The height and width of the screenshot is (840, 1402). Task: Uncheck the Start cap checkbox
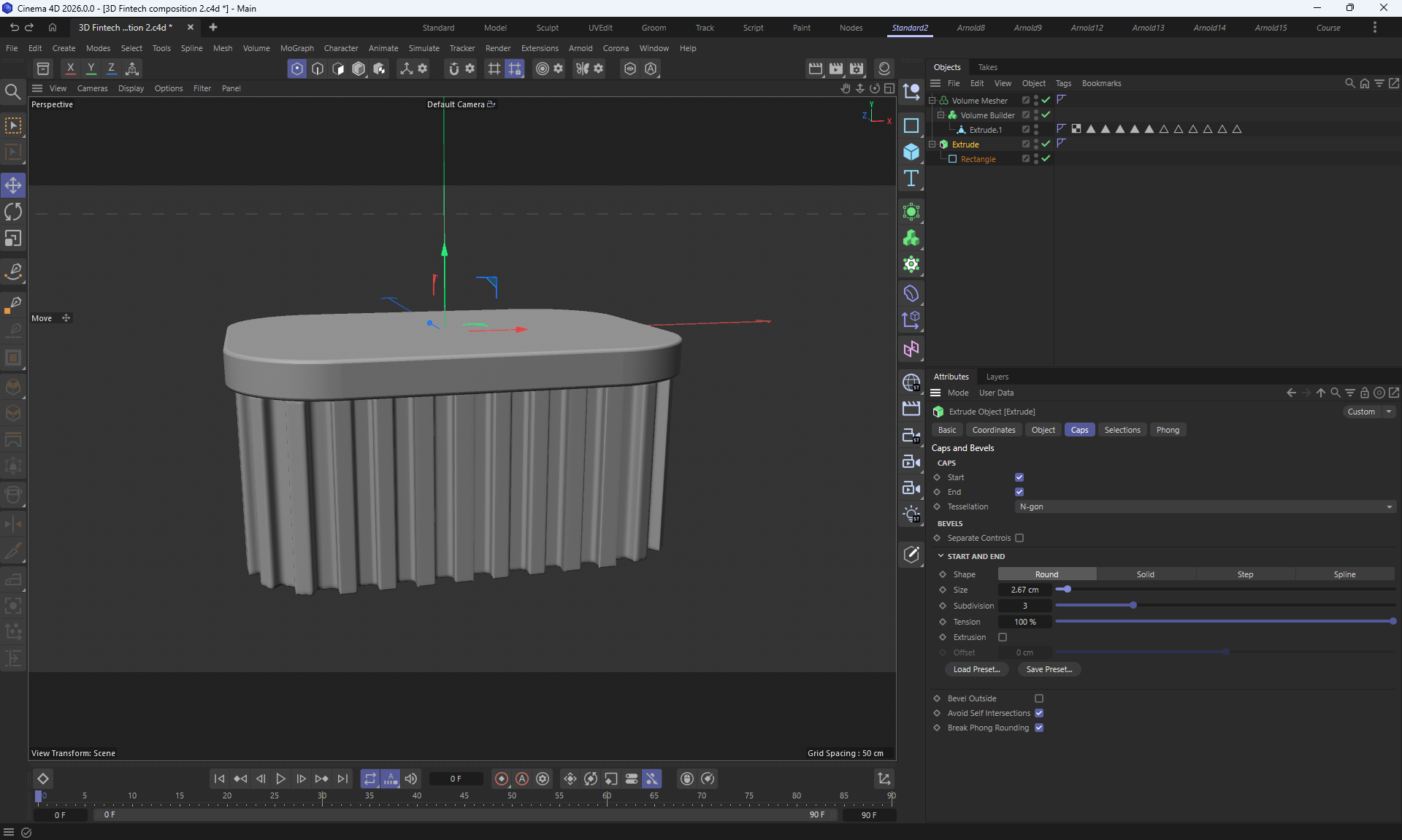1019,477
